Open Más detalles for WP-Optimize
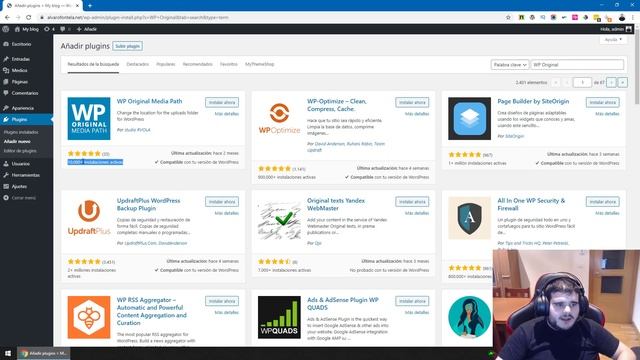The width and height of the screenshot is (640, 360). [417, 114]
